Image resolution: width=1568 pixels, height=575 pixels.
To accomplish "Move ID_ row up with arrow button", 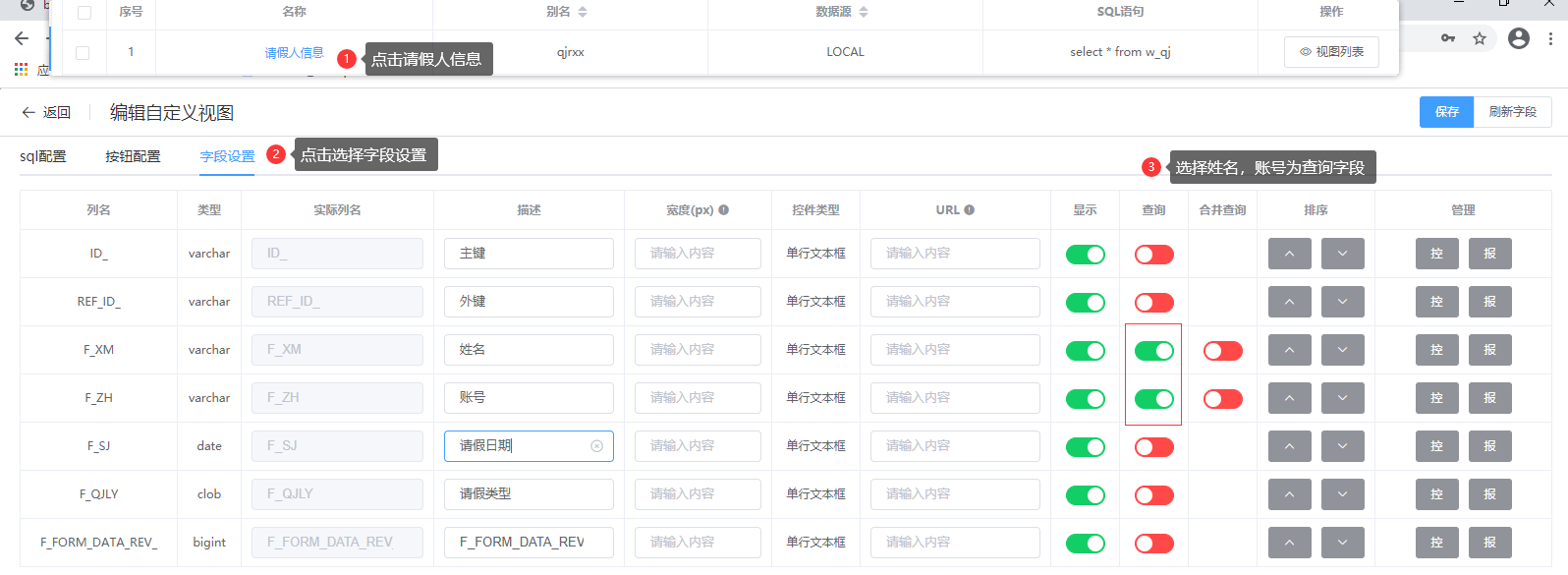I will tap(1289, 254).
